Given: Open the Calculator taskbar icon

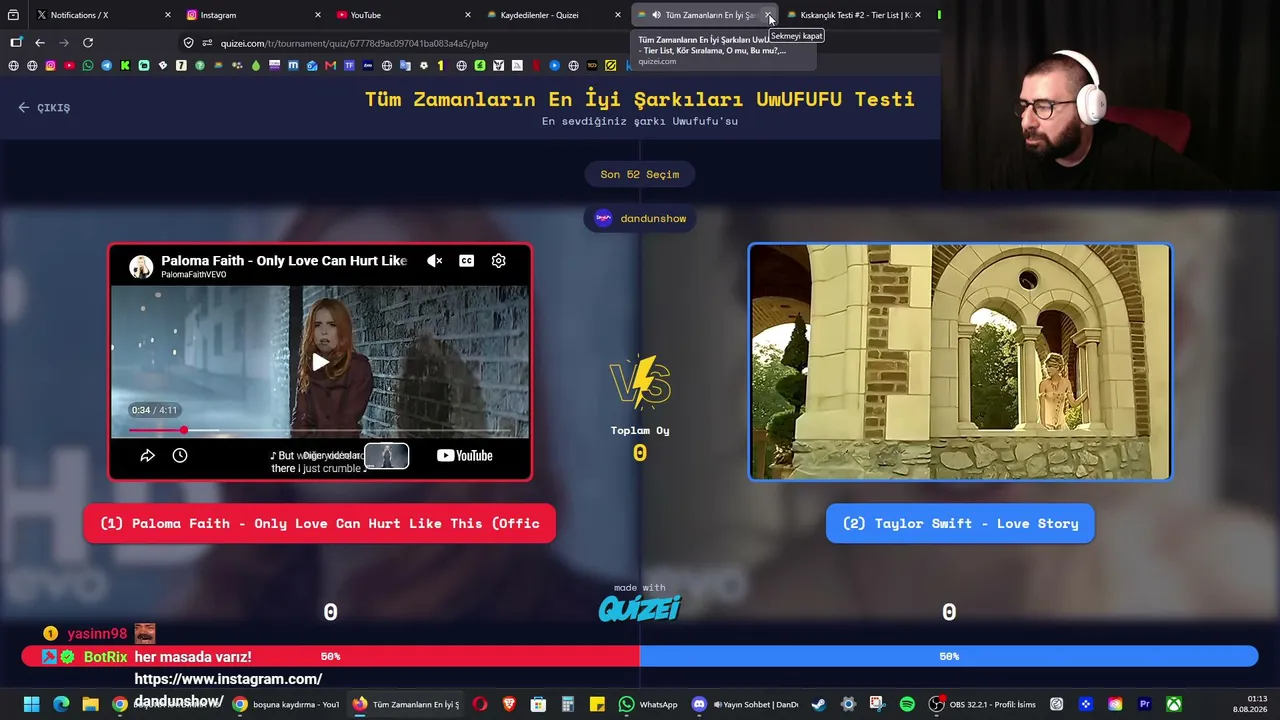Looking at the screenshot, I should point(567,704).
